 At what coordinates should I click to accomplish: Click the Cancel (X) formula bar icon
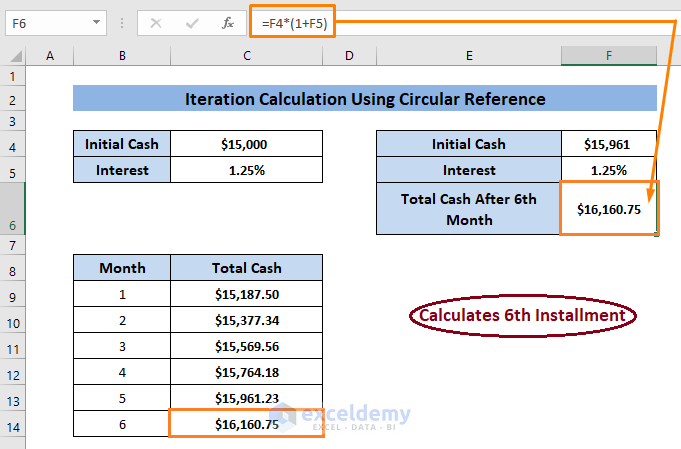coord(155,22)
